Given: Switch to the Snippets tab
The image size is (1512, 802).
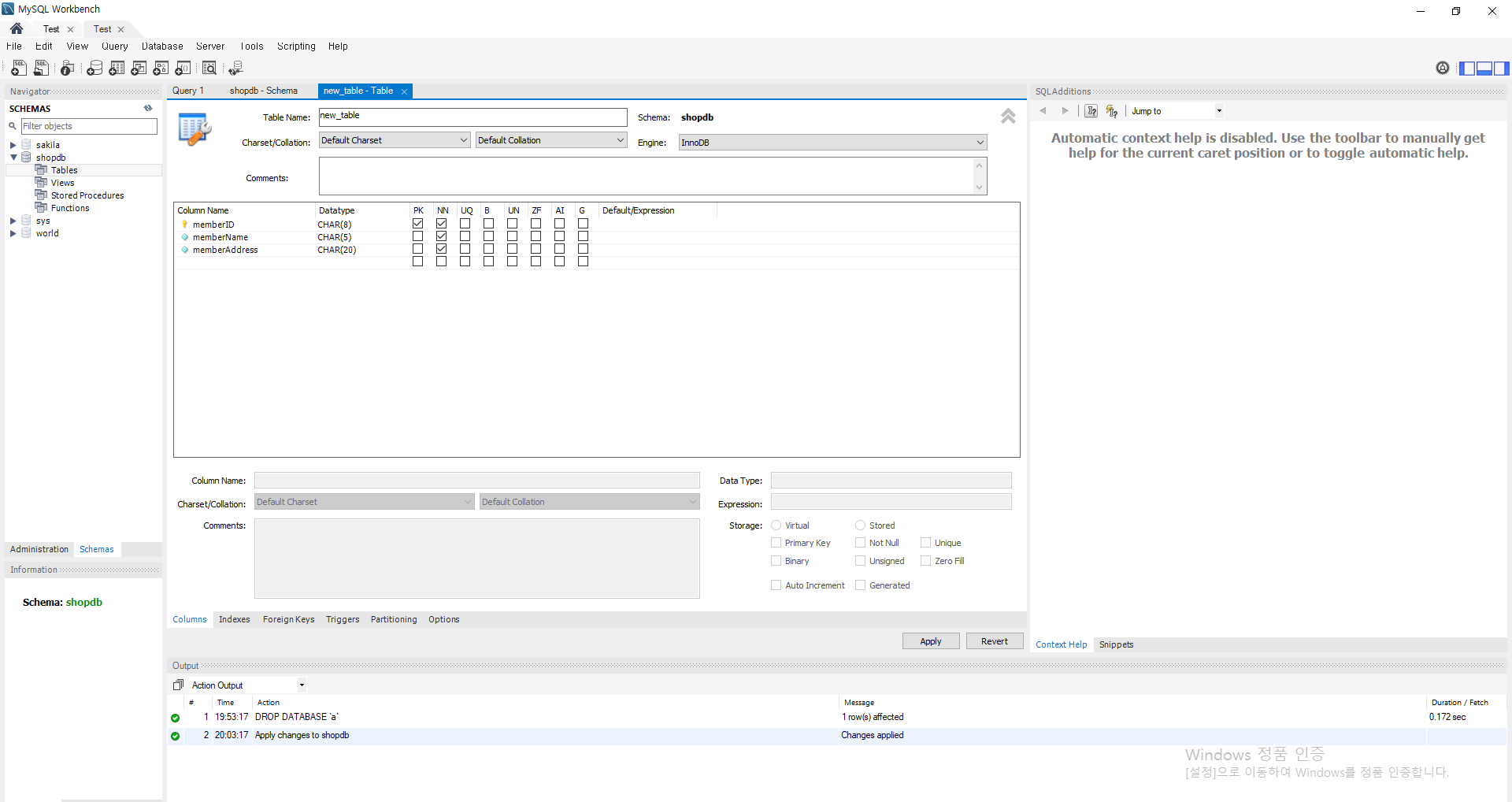Looking at the screenshot, I should (1116, 644).
